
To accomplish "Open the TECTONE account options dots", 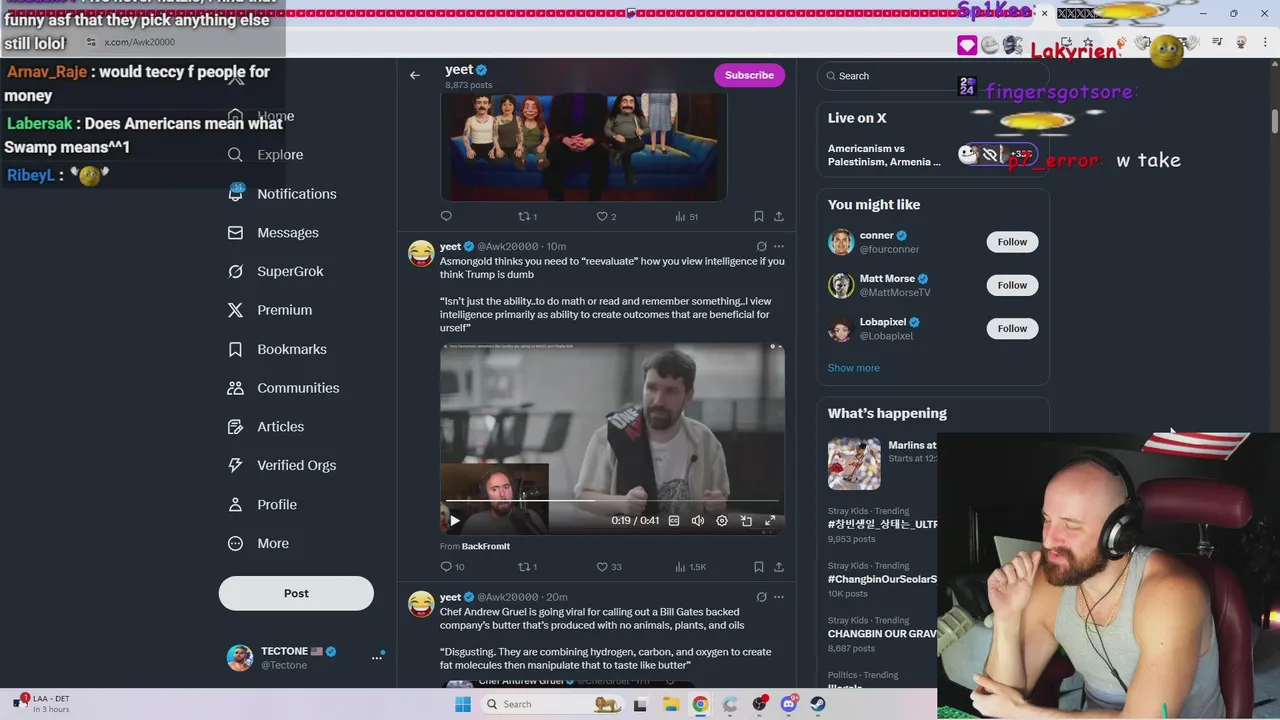I will tap(377, 657).
